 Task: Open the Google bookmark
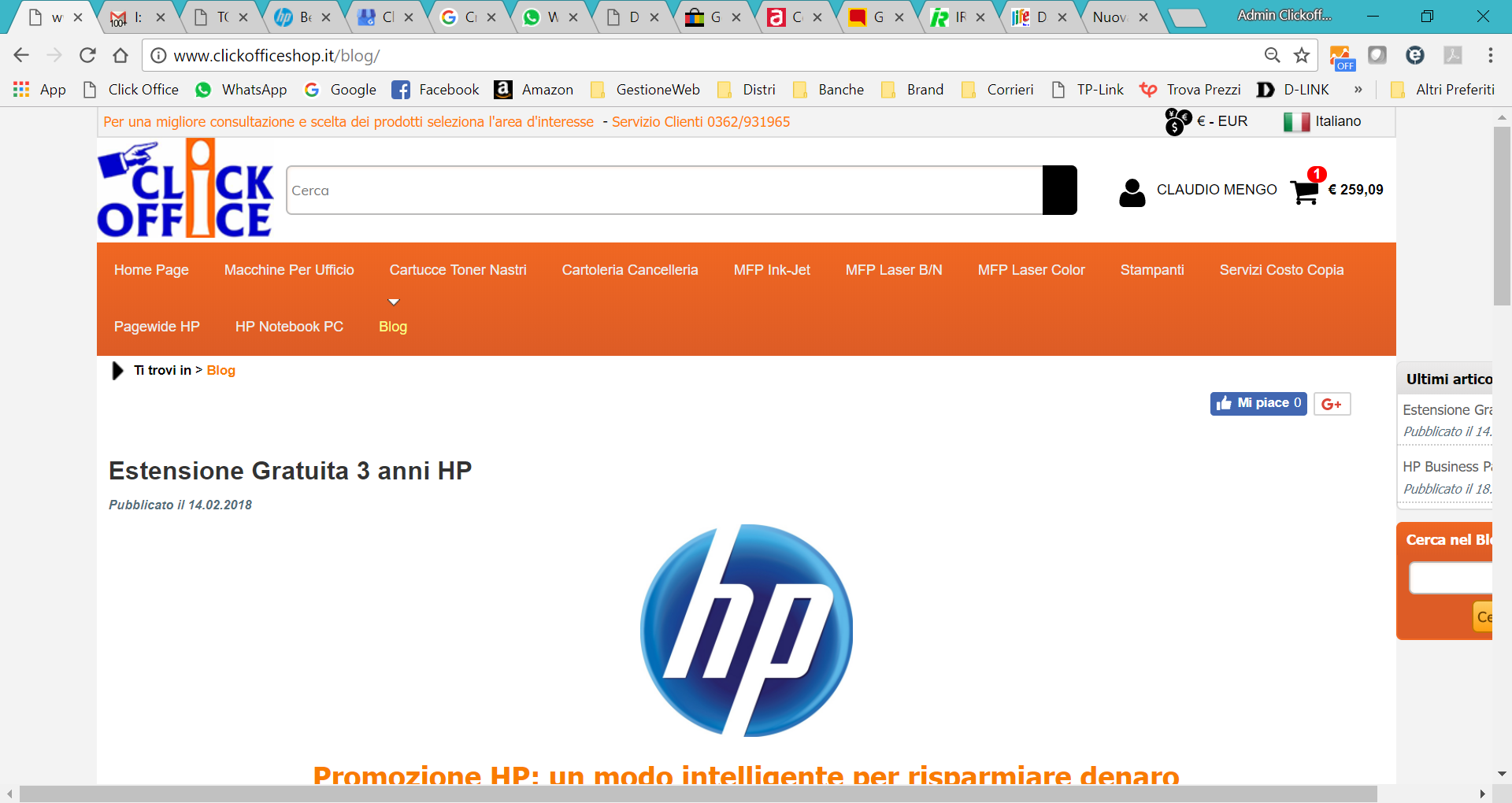point(340,90)
